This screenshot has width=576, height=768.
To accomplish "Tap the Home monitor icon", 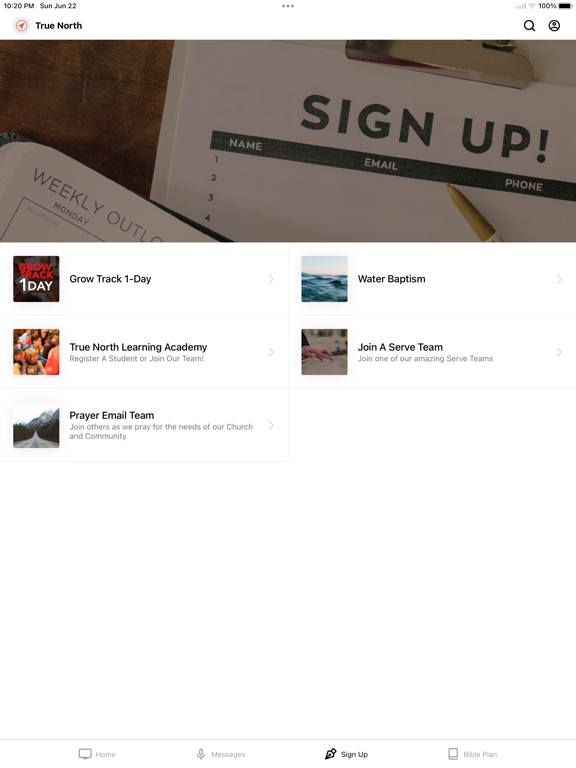I will [85, 754].
